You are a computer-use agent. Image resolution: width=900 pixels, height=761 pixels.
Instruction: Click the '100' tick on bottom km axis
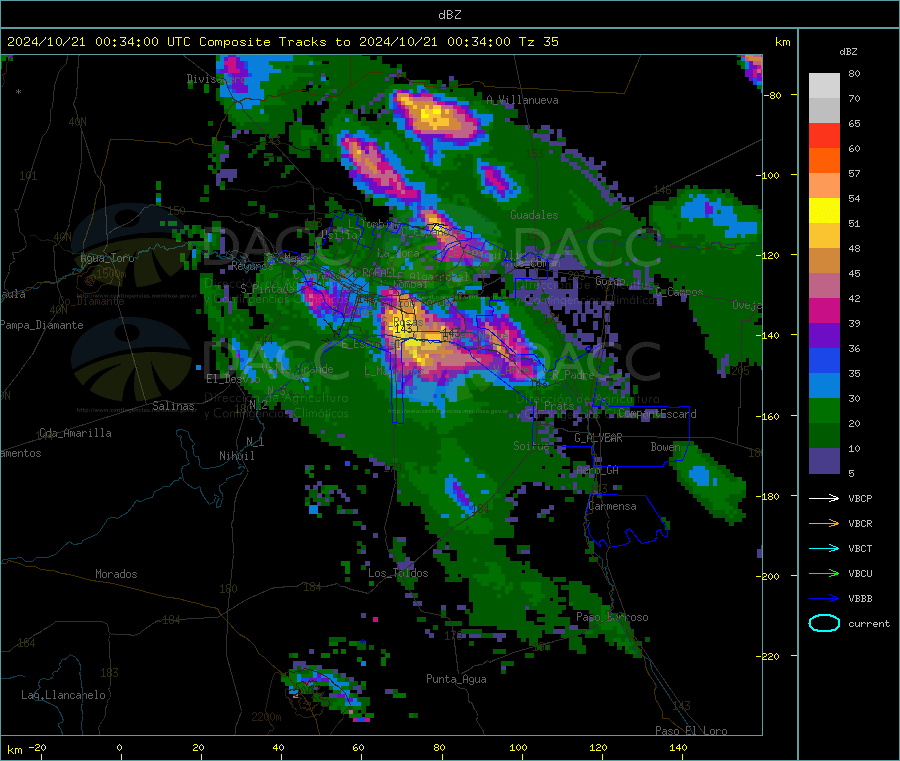tap(518, 748)
